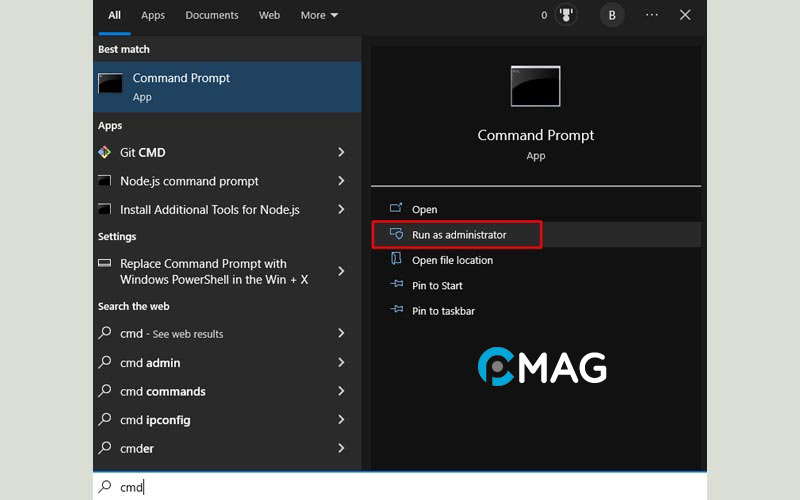Switch to the Documents tab
The height and width of the screenshot is (500, 800).
pyautogui.click(x=212, y=15)
